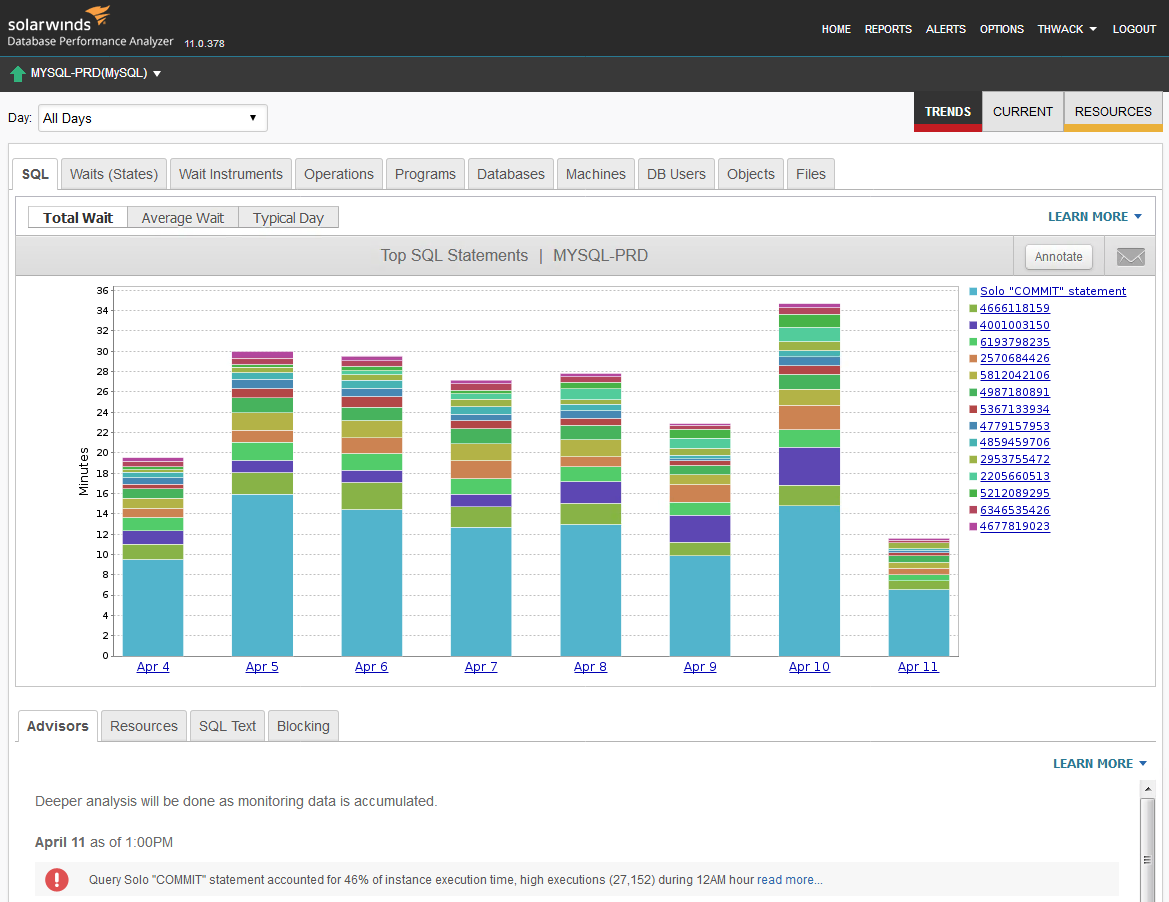Click the Apr 8 date link
This screenshot has width=1169, height=902.
[x=590, y=666]
